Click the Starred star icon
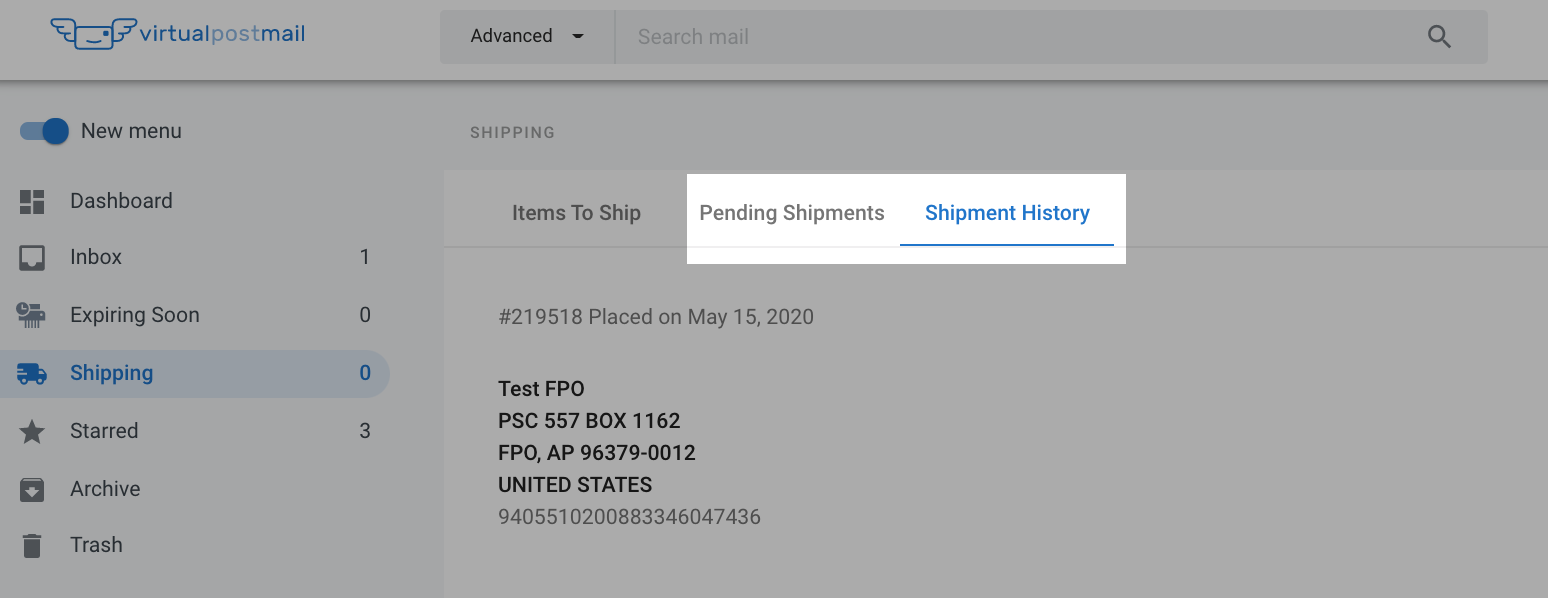This screenshot has width=1548, height=598. (x=32, y=432)
